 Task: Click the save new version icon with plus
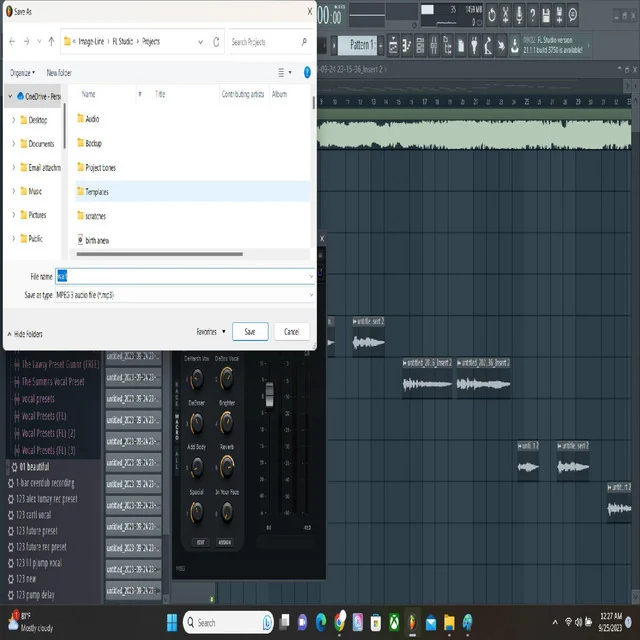tap(560, 15)
